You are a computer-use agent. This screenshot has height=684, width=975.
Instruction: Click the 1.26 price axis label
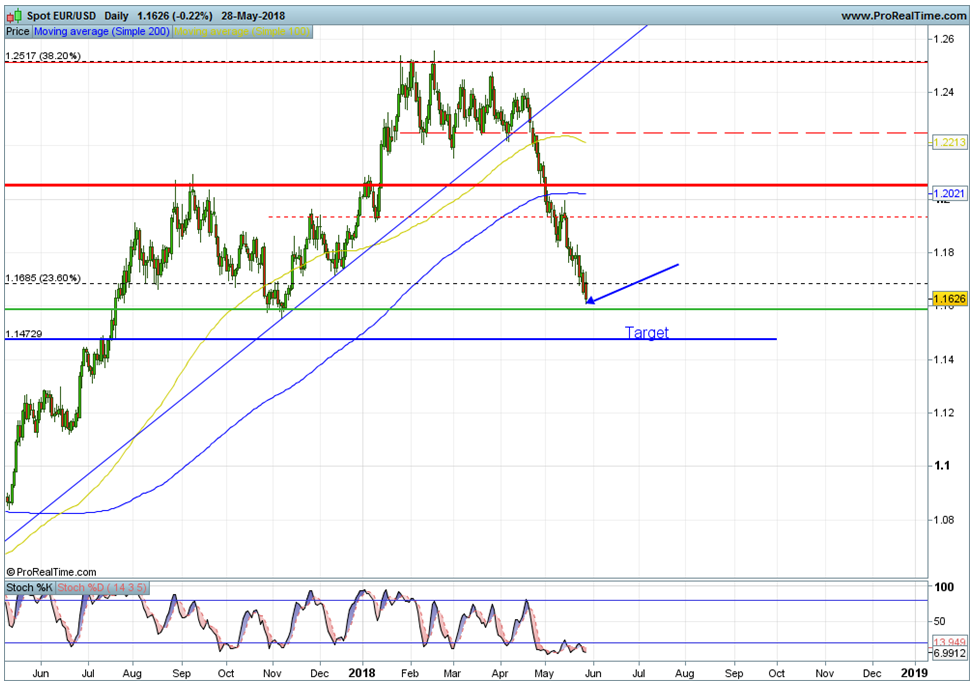click(943, 39)
